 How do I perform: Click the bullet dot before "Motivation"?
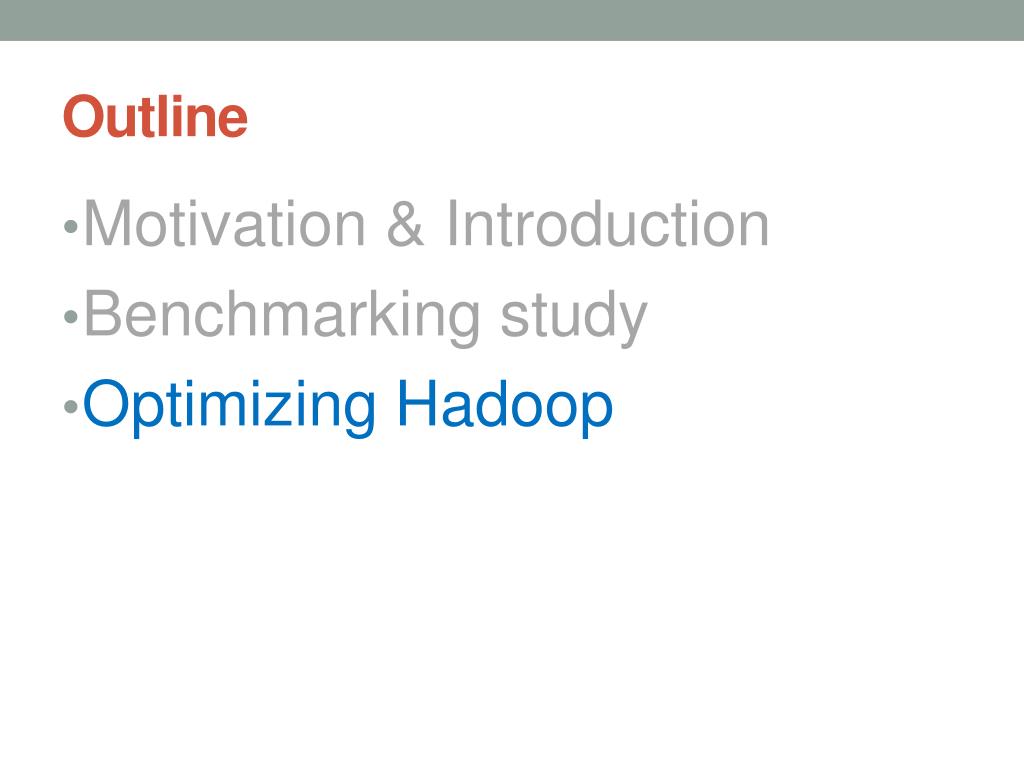[x=71, y=227]
